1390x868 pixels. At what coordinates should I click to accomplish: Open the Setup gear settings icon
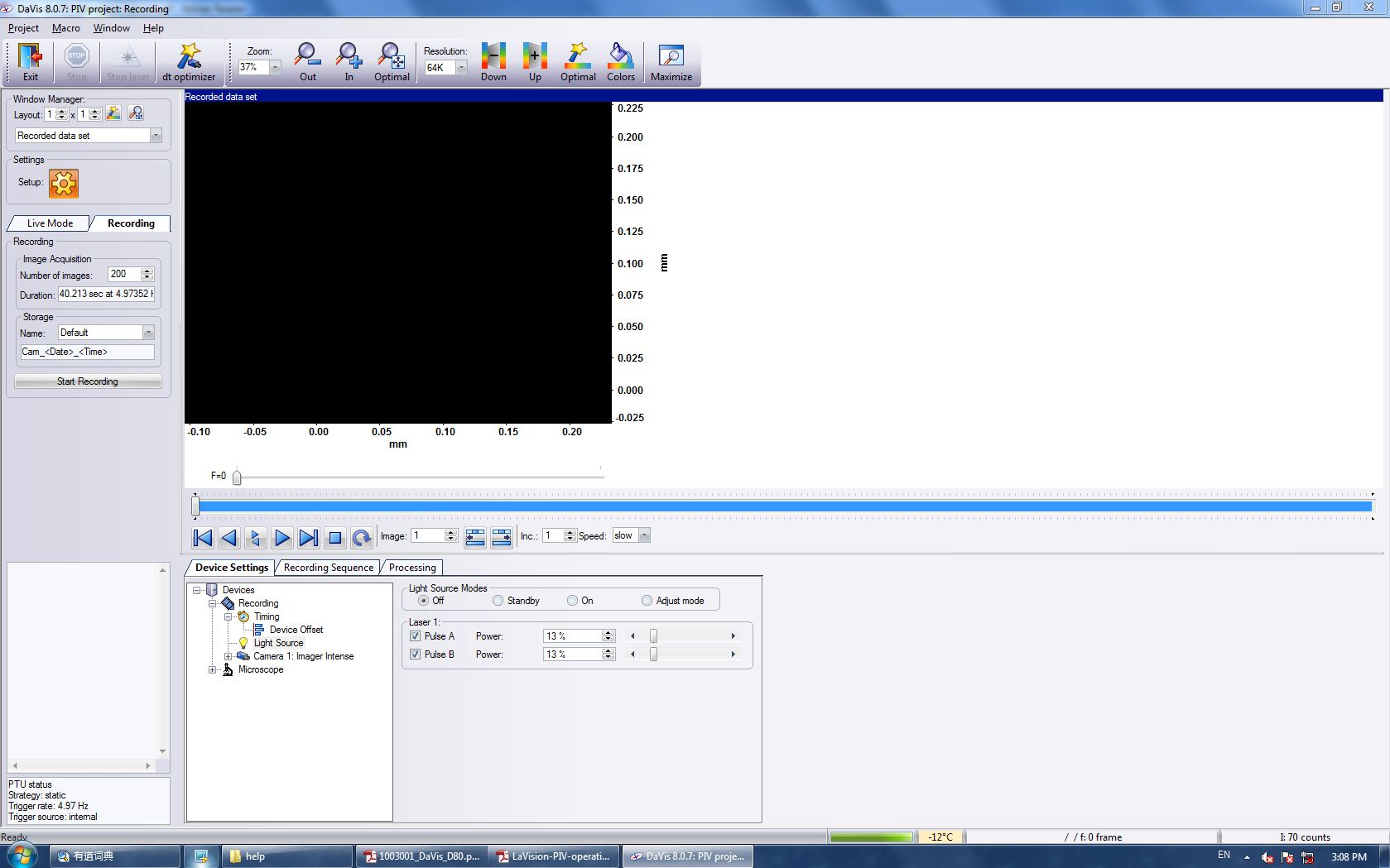[64, 183]
